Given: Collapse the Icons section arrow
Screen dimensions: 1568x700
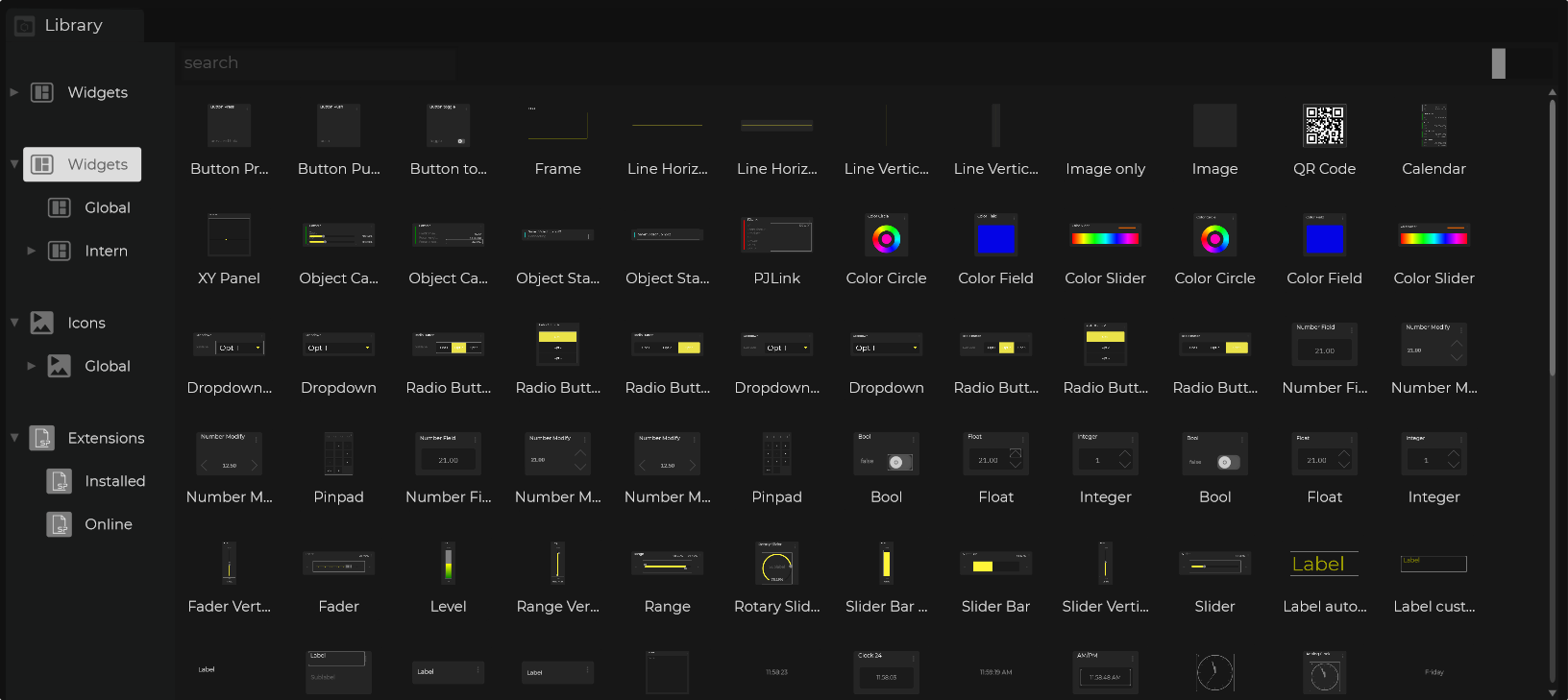Looking at the screenshot, I should pos(14,323).
